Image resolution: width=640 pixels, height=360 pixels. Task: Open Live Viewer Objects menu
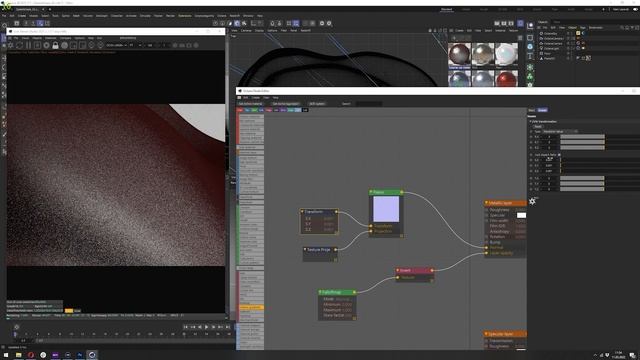point(37,38)
